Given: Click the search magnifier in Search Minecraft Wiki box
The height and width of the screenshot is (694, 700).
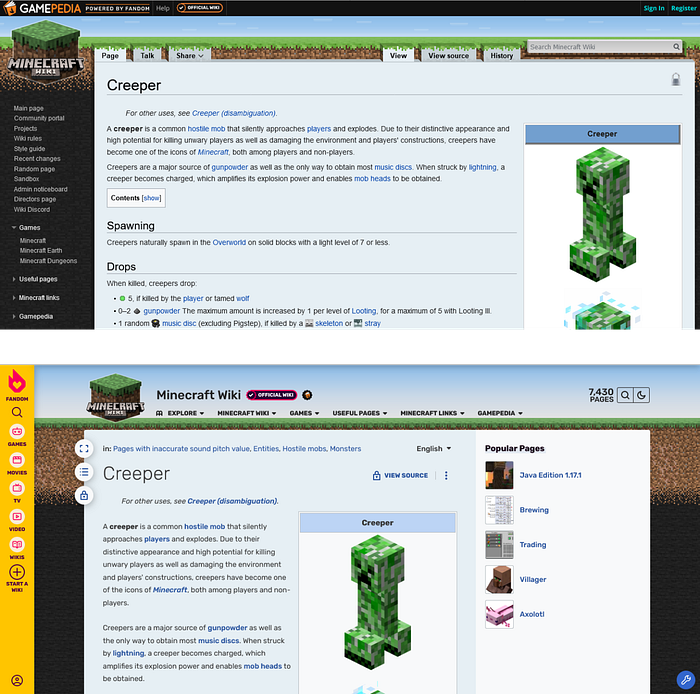Looking at the screenshot, I should click(676, 47).
